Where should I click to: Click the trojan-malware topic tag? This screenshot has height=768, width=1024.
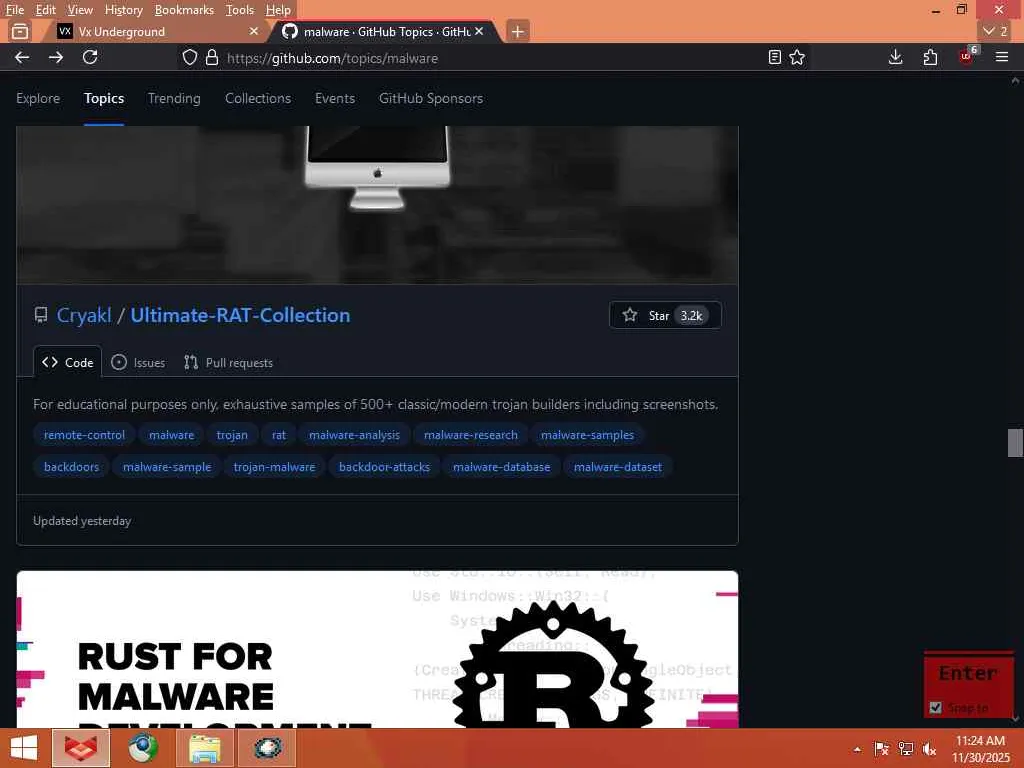tap(274, 467)
